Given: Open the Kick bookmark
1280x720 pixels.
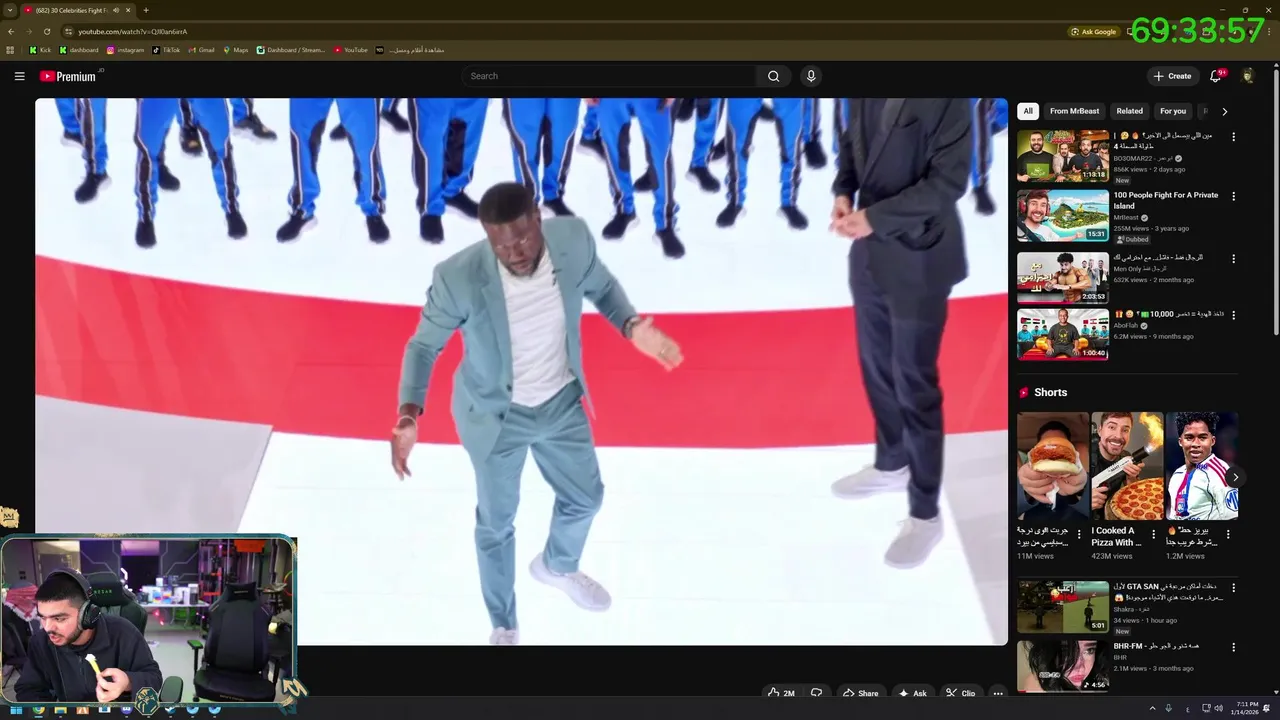Looking at the screenshot, I should click(x=40, y=50).
